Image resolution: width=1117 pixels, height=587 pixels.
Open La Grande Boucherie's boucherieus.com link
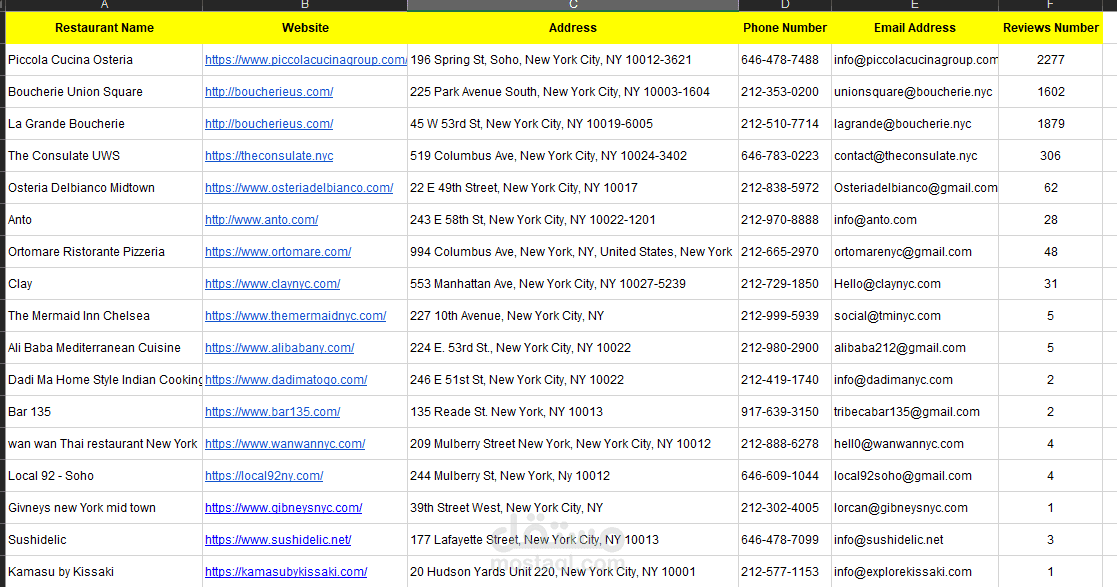tap(269, 124)
